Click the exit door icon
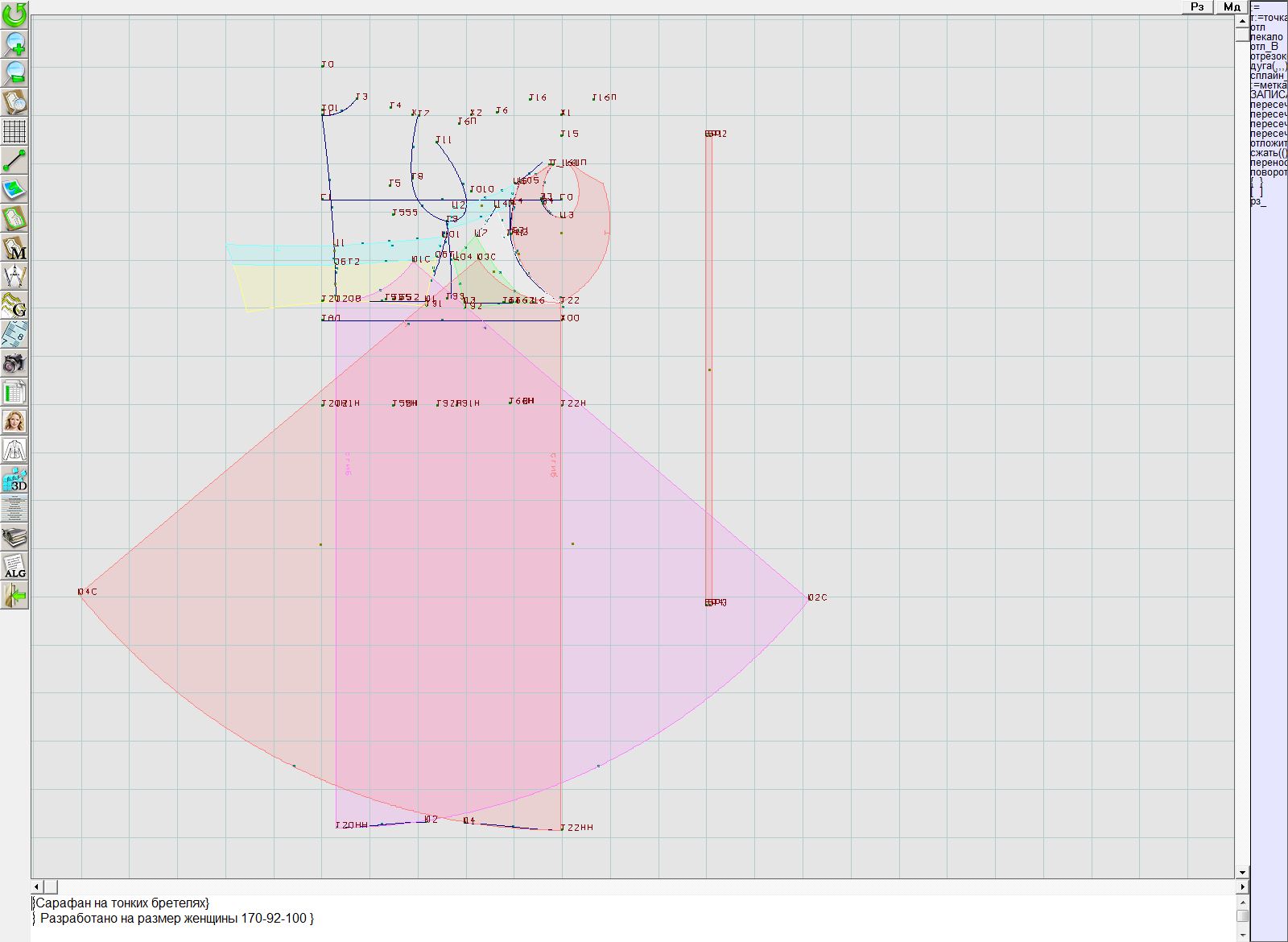 (x=14, y=596)
